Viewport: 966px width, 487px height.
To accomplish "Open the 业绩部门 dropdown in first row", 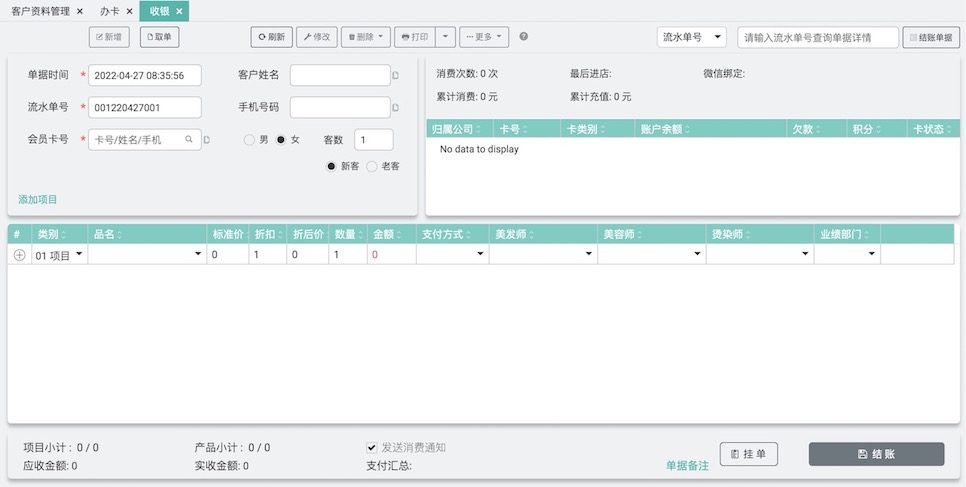I will 847,255.
